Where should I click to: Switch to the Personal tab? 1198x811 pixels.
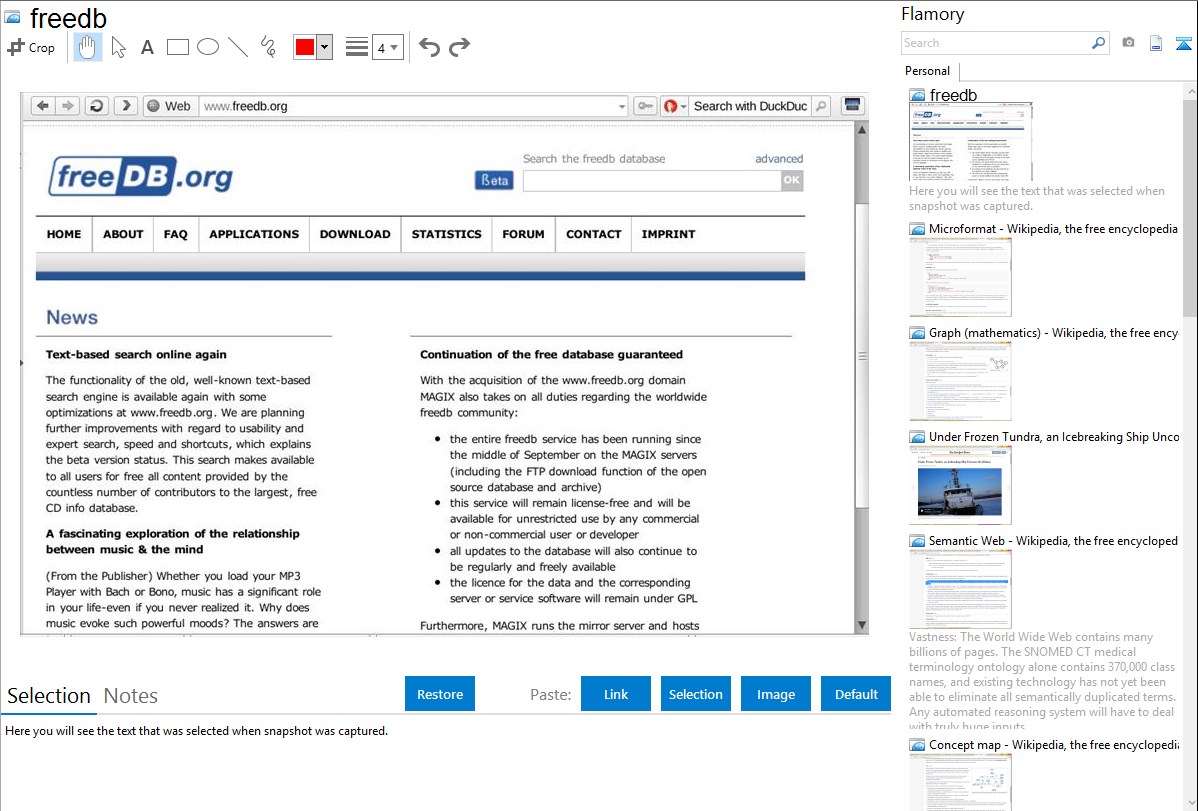[x=927, y=70]
